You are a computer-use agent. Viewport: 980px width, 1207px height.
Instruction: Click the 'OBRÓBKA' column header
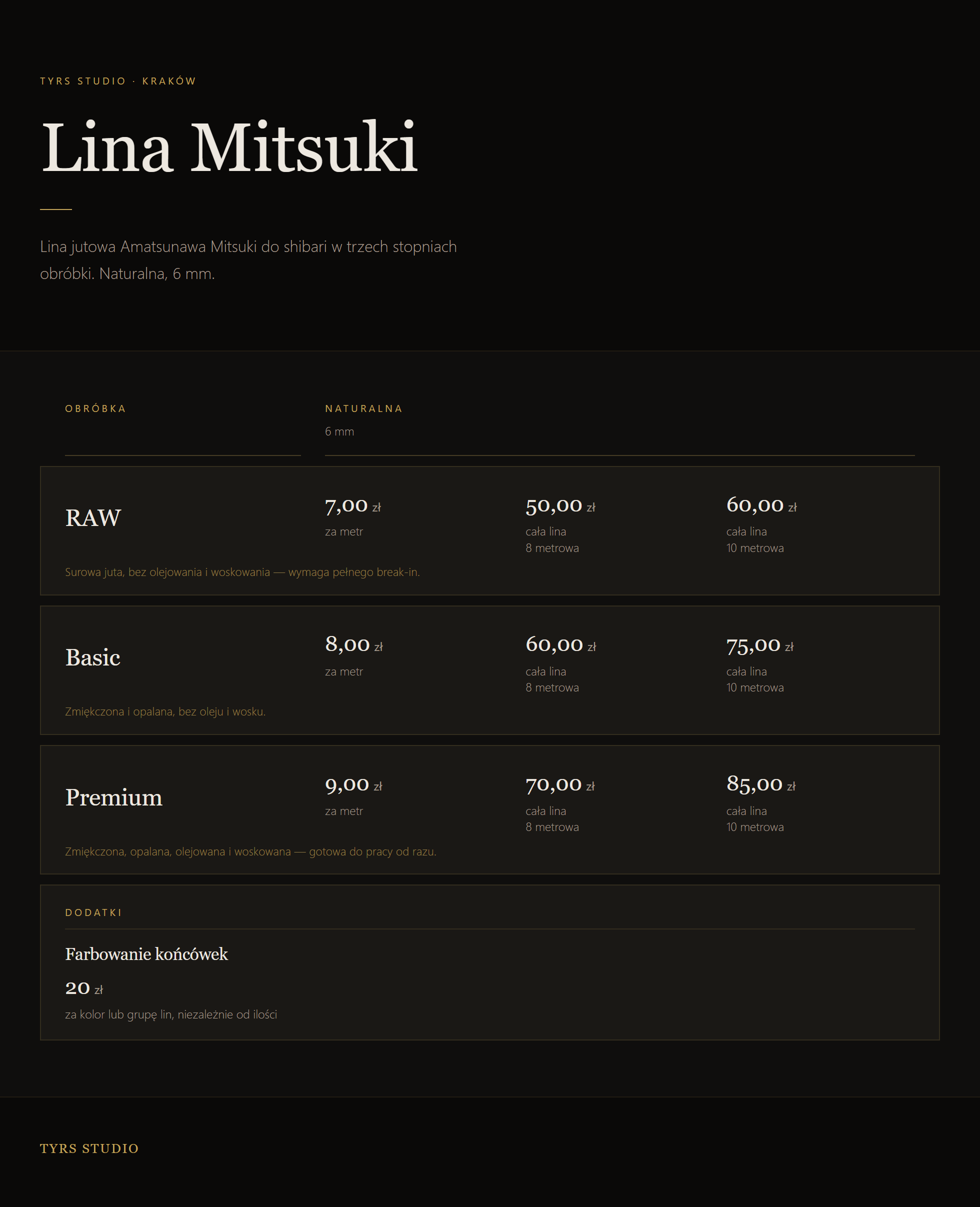95,408
